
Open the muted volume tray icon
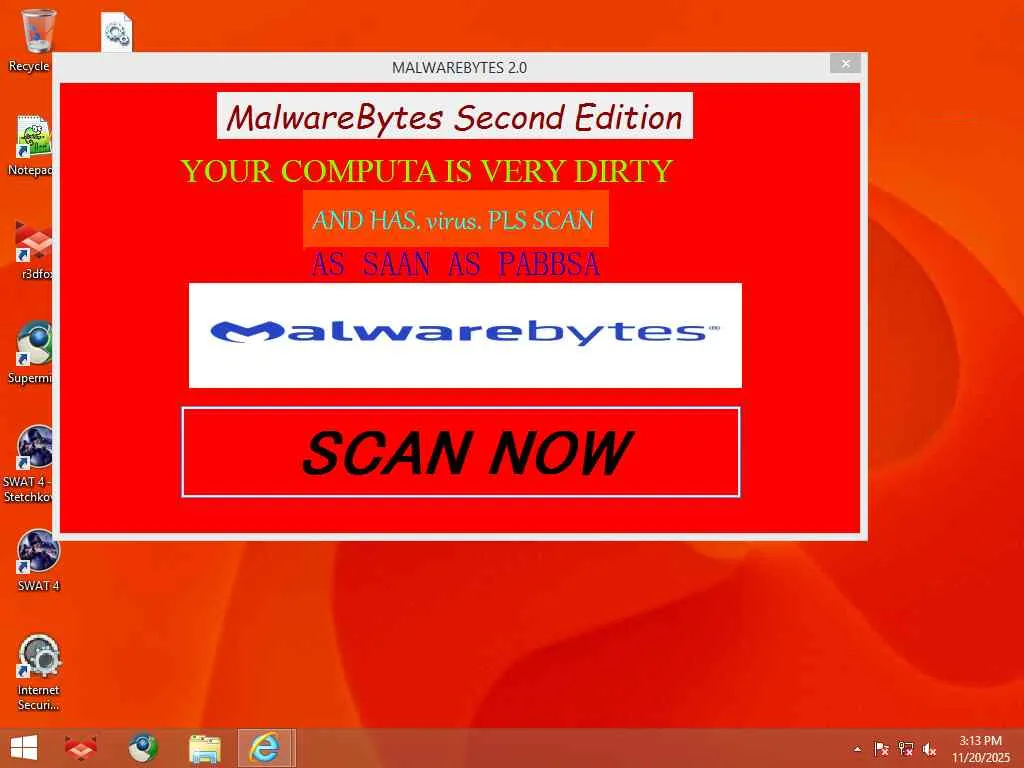(x=929, y=749)
